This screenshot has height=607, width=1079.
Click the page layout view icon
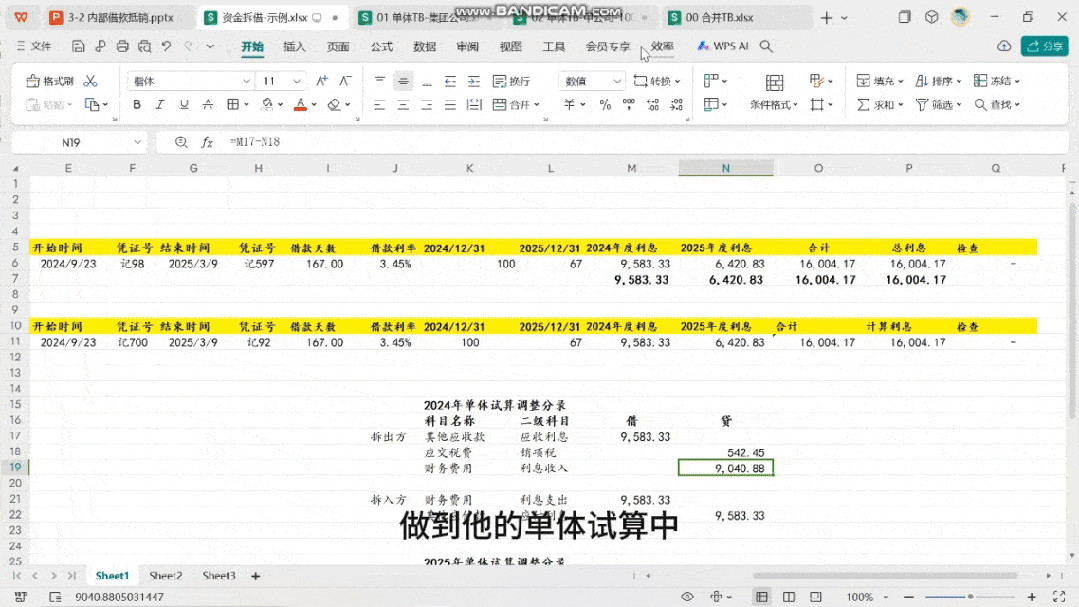[x=789, y=597]
